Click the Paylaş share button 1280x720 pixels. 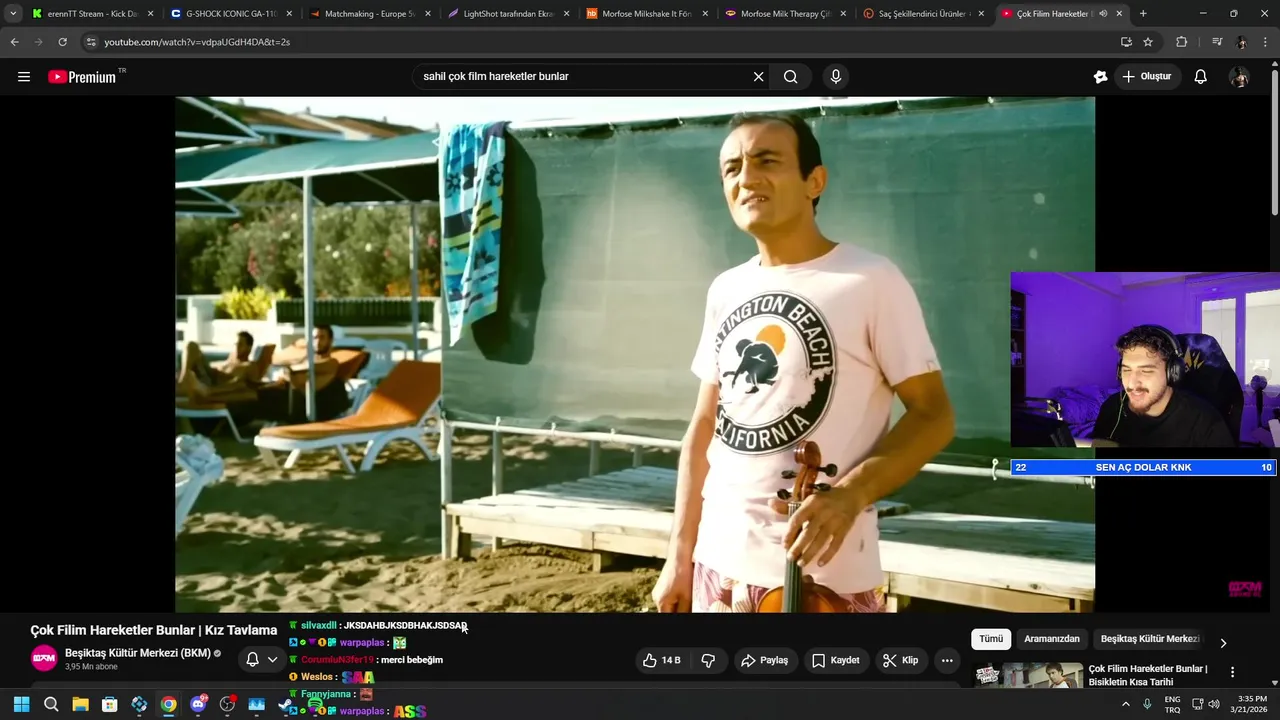point(764,660)
